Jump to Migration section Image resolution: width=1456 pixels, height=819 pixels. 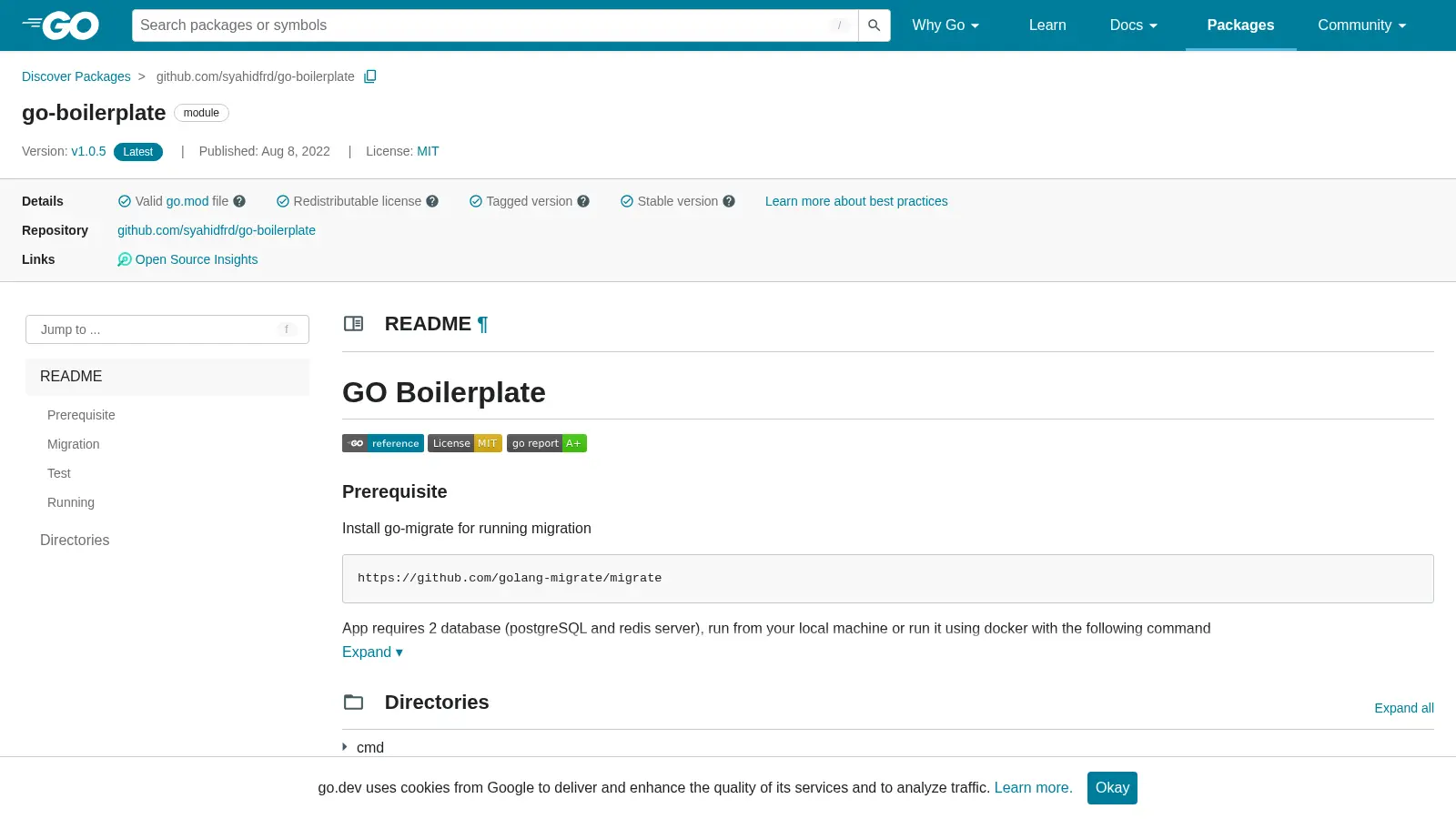point(74,444)
